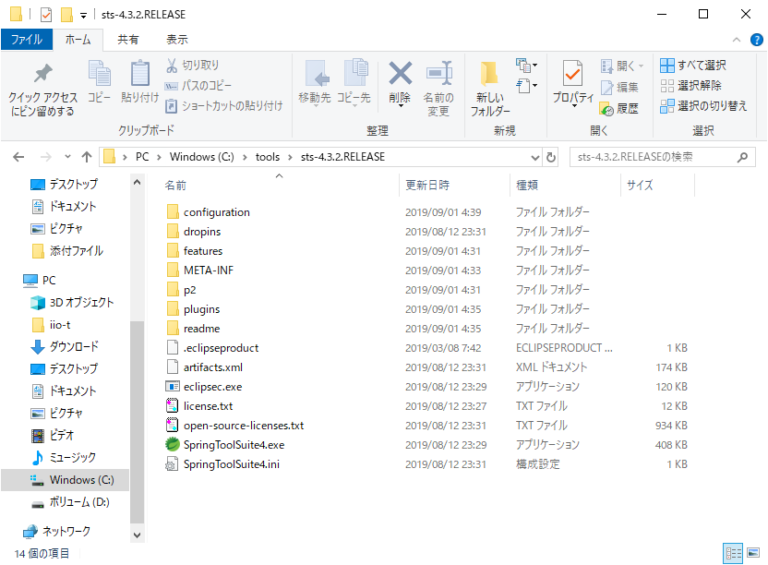The image size is (768, 565).
Task: Open the Easy access dropdown
Action: 527,86
